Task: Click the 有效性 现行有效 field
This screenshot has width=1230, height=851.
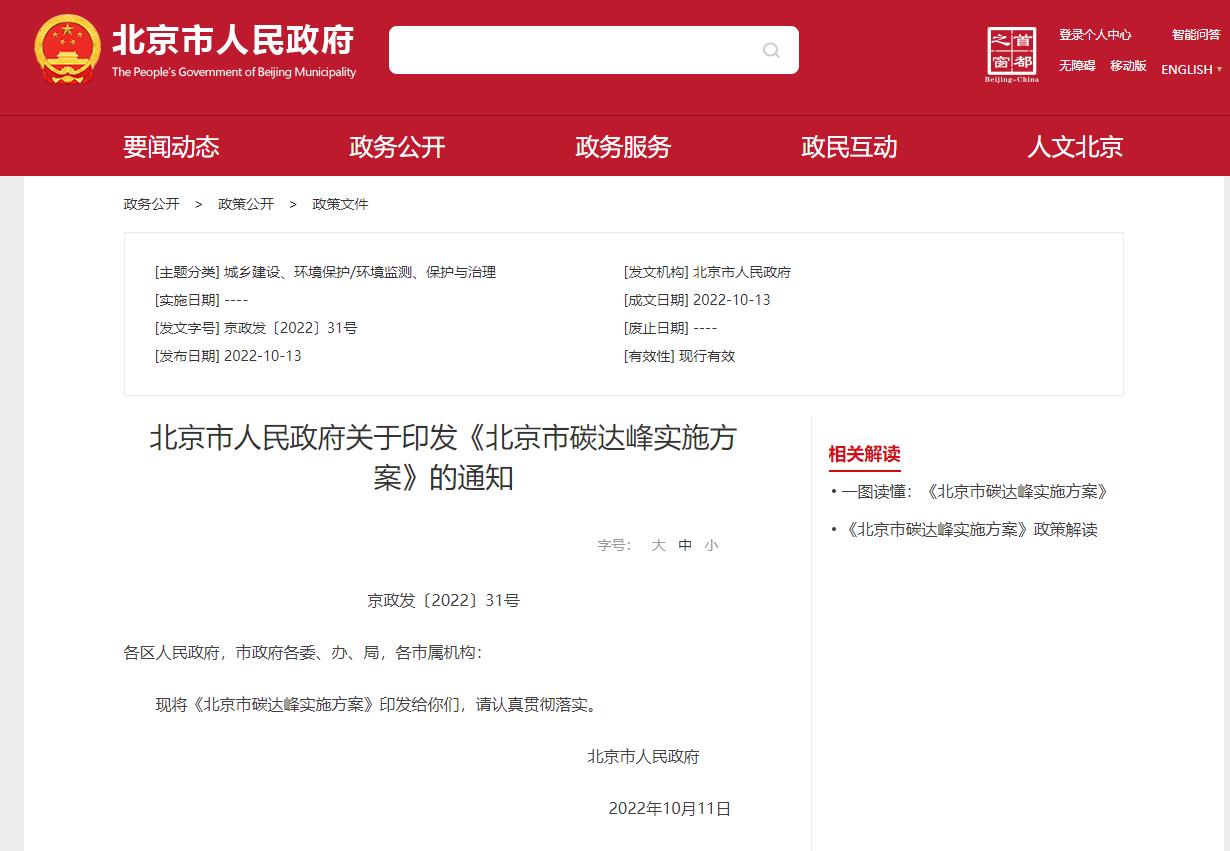Action: point(679,356)
